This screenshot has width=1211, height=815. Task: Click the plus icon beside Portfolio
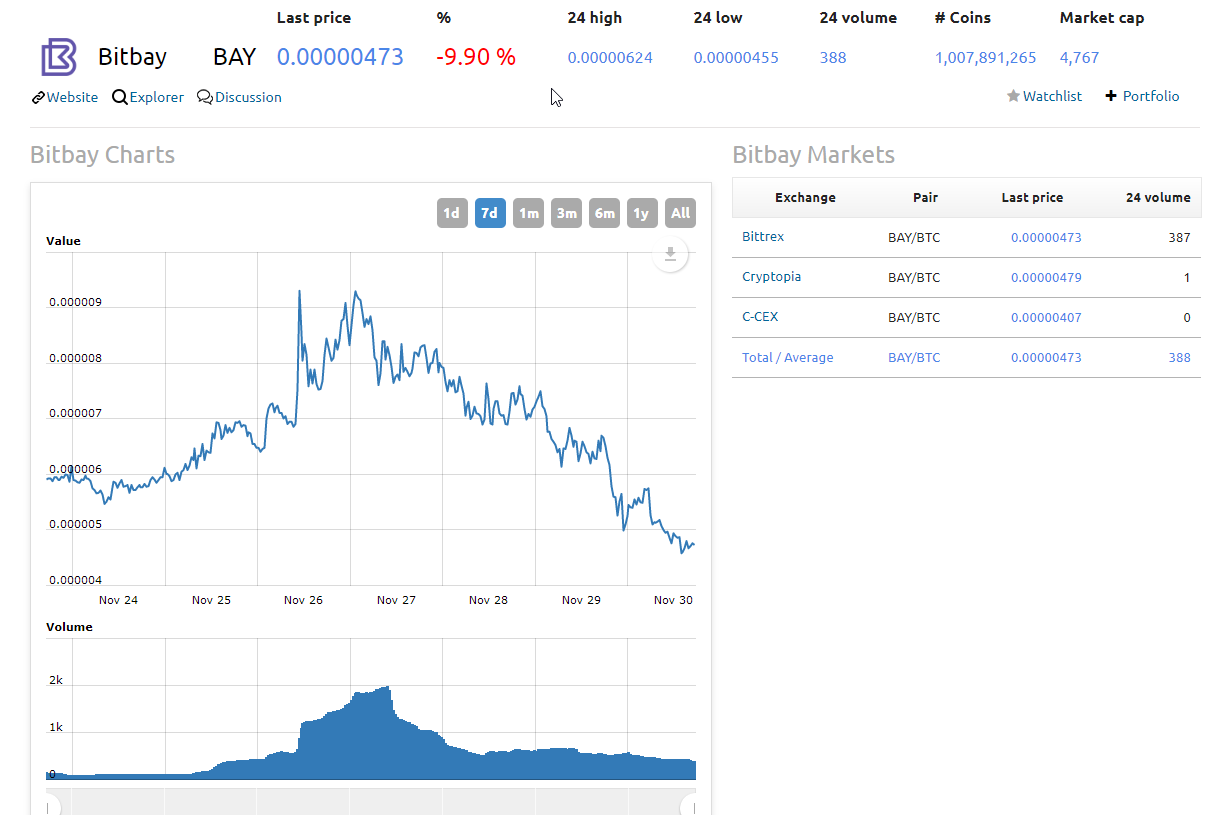(x=1111, y=96)
